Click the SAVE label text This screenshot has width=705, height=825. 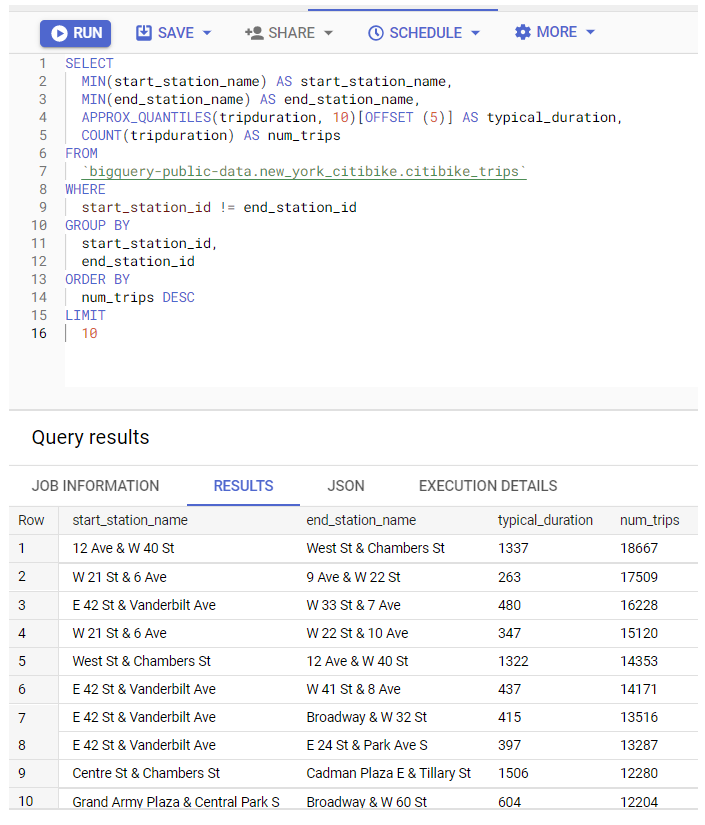(x=176, y=33)
